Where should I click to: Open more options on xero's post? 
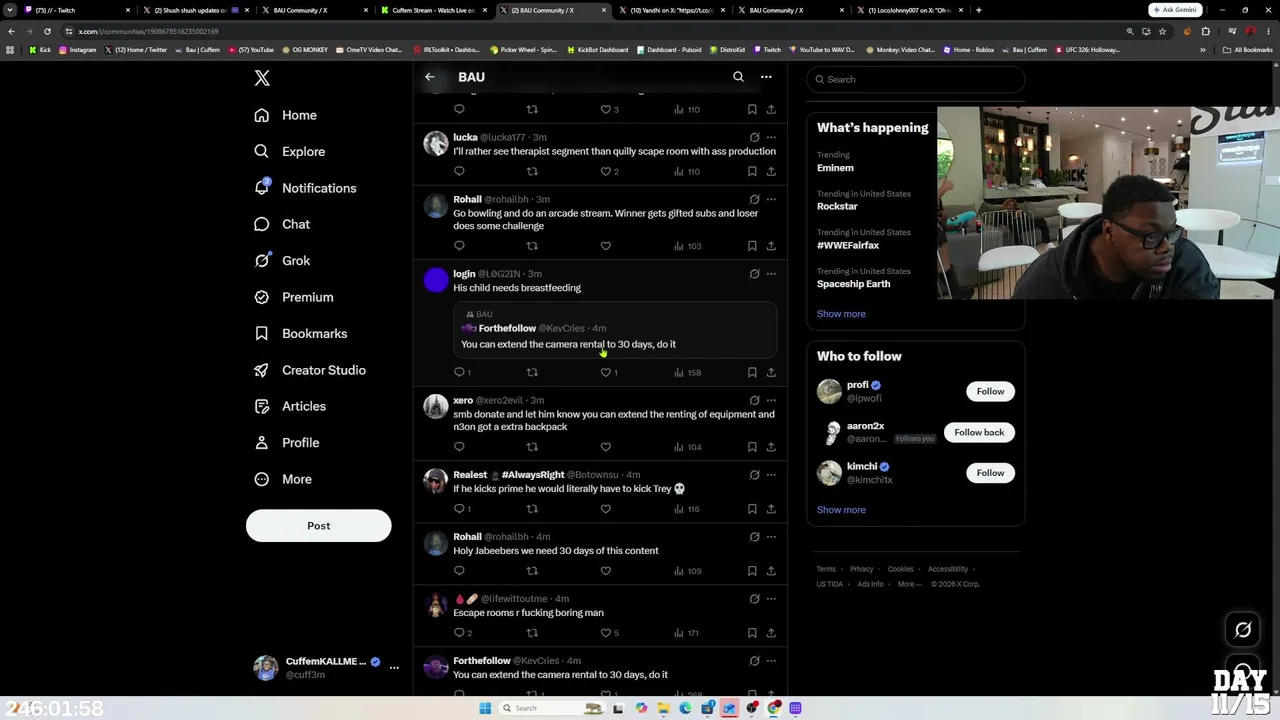tap(771, 400)
